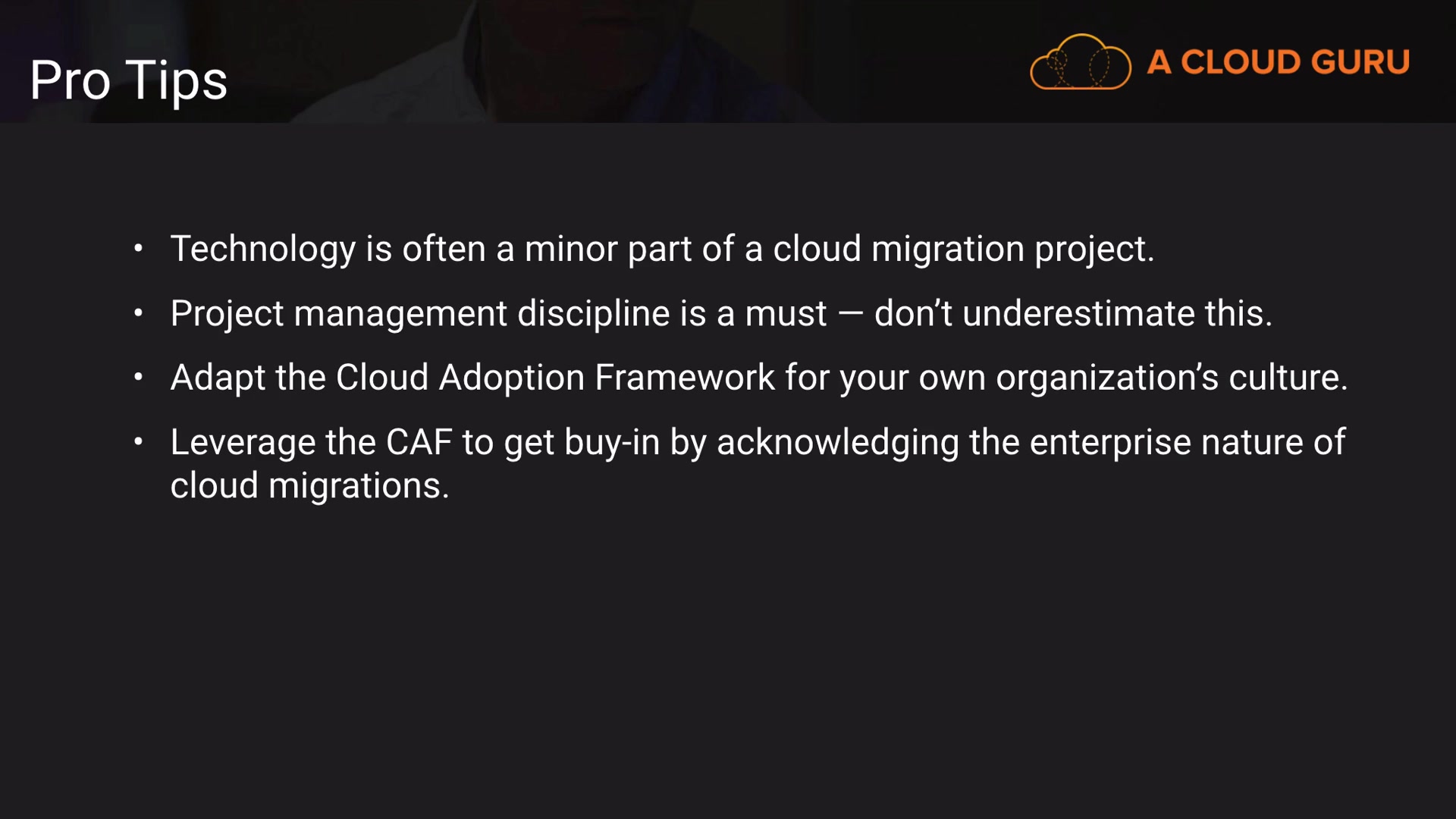1456x819 pixels.
Task: Click the word "acknowledging"
Action: [837, 442]
